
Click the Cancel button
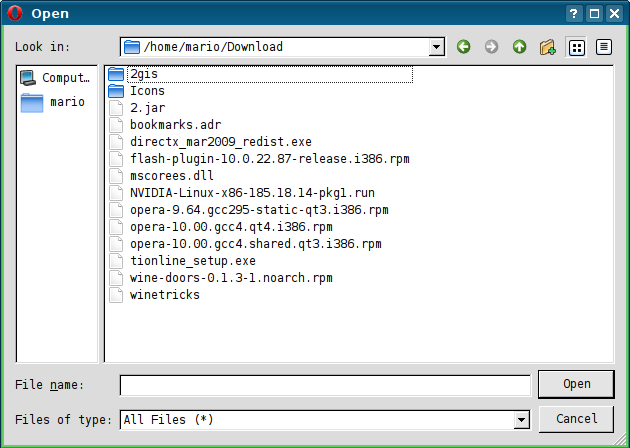point(576,419)
